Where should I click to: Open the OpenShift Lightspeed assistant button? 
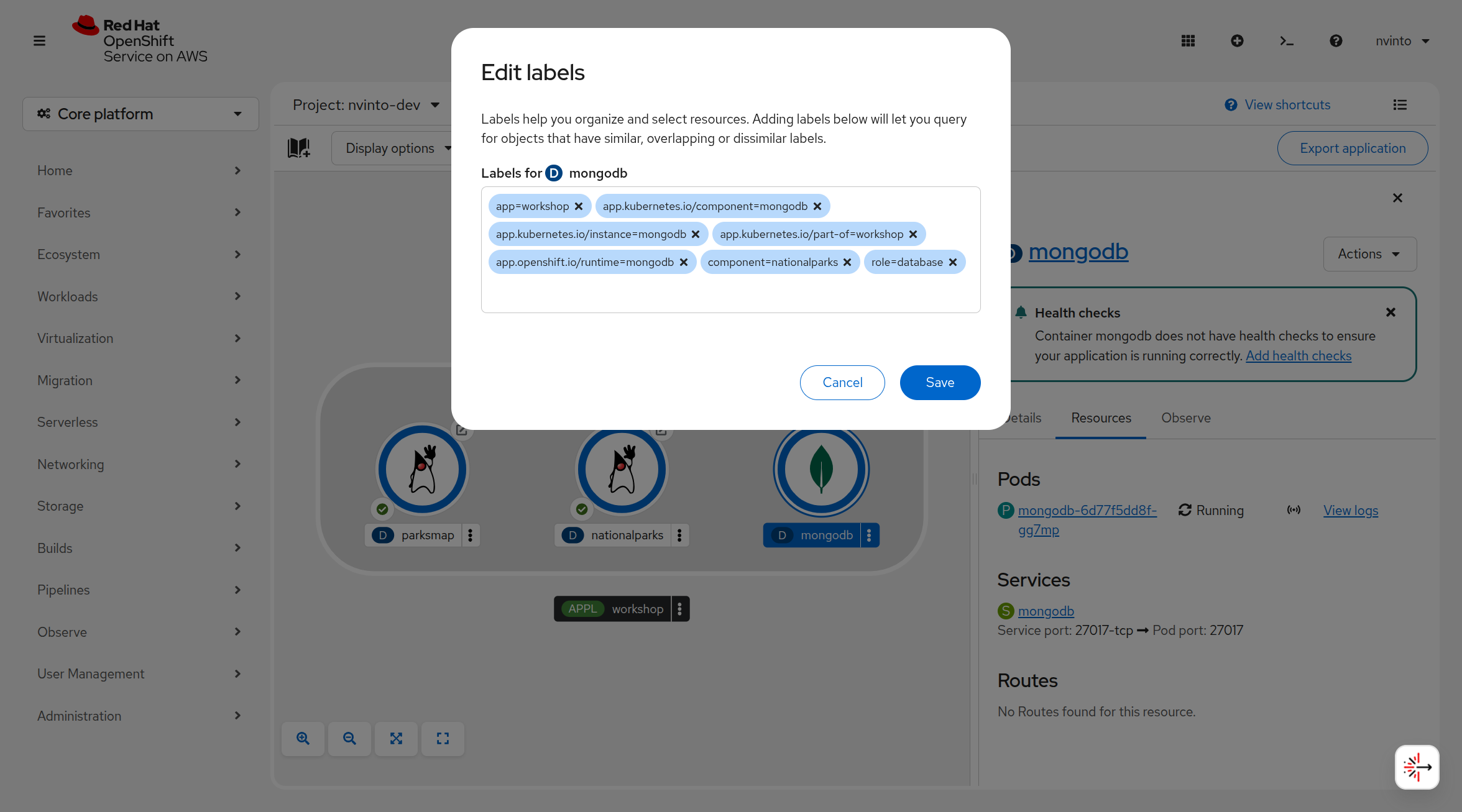(1417, 767)
